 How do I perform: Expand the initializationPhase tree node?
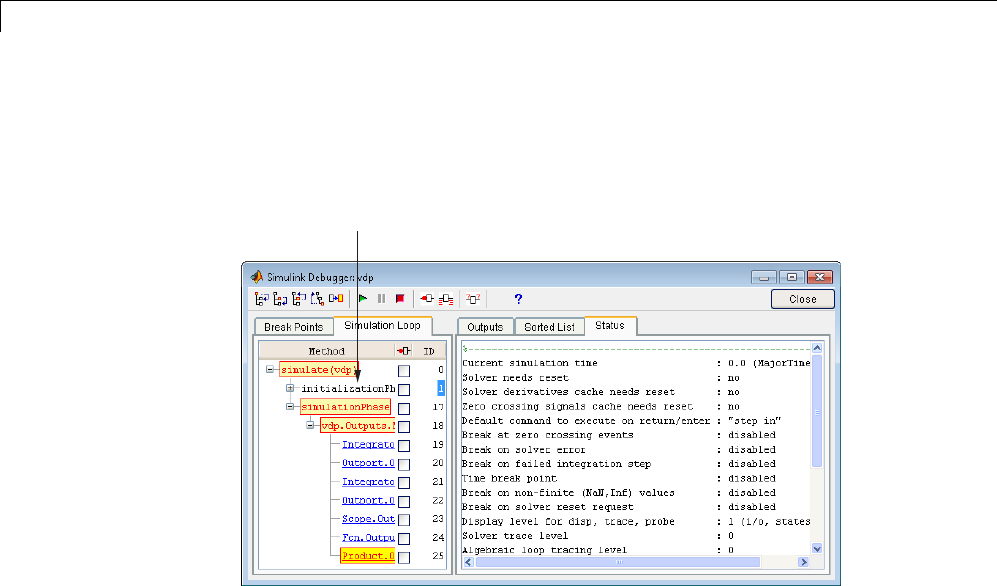click(290, 388)
